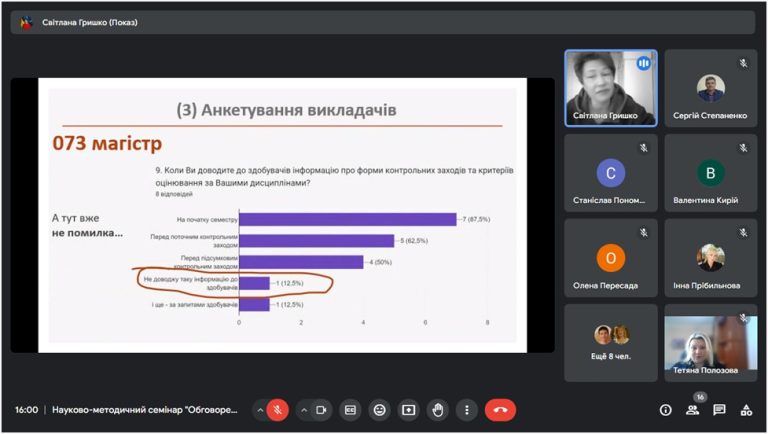Viewport: 768px width, 434px height.
Task: Click the muted mic icon on Валентина Кирій's tile
Action: click(x=743, y=148)
